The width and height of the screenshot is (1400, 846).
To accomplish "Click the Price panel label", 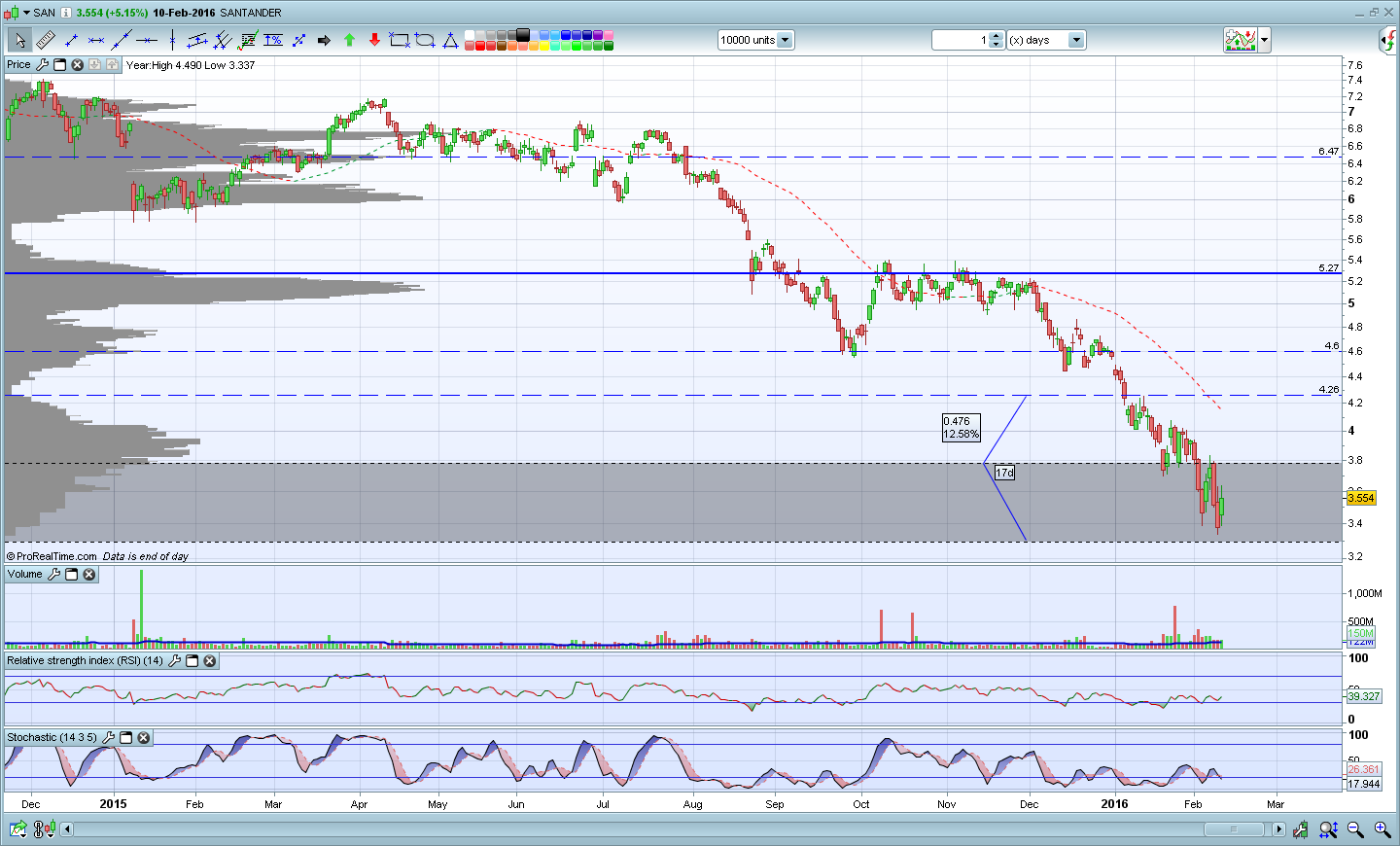I will pyautogui.click(x=18, y=64).
